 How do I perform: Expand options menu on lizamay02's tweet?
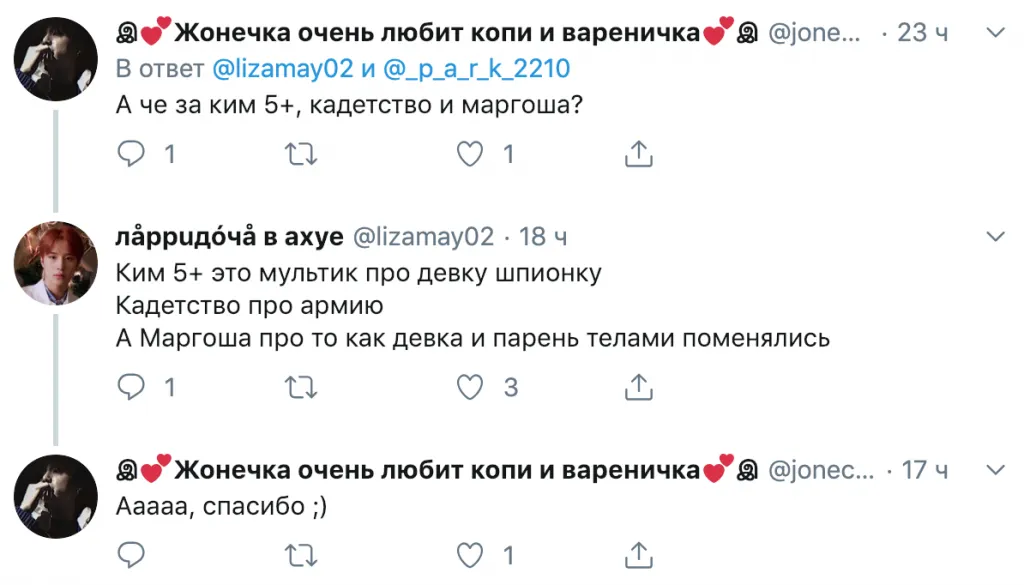point(995,237)
